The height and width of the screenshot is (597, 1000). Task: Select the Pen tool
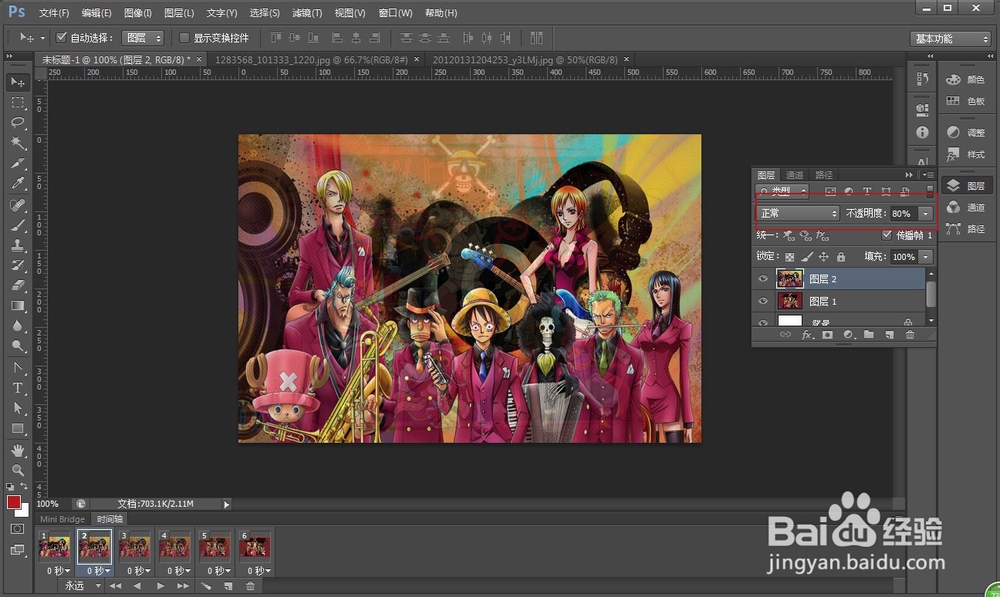pyautogui.click(x=17, y=367)
